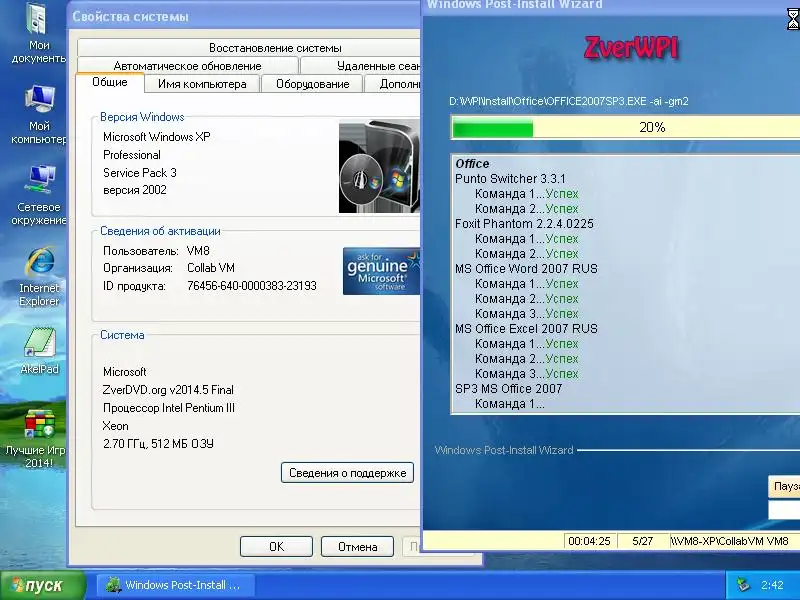Image resolution: width=800 pixels, height=600 pixels.
Task: Click the Office heading in install log
Action: pos(472,164)
